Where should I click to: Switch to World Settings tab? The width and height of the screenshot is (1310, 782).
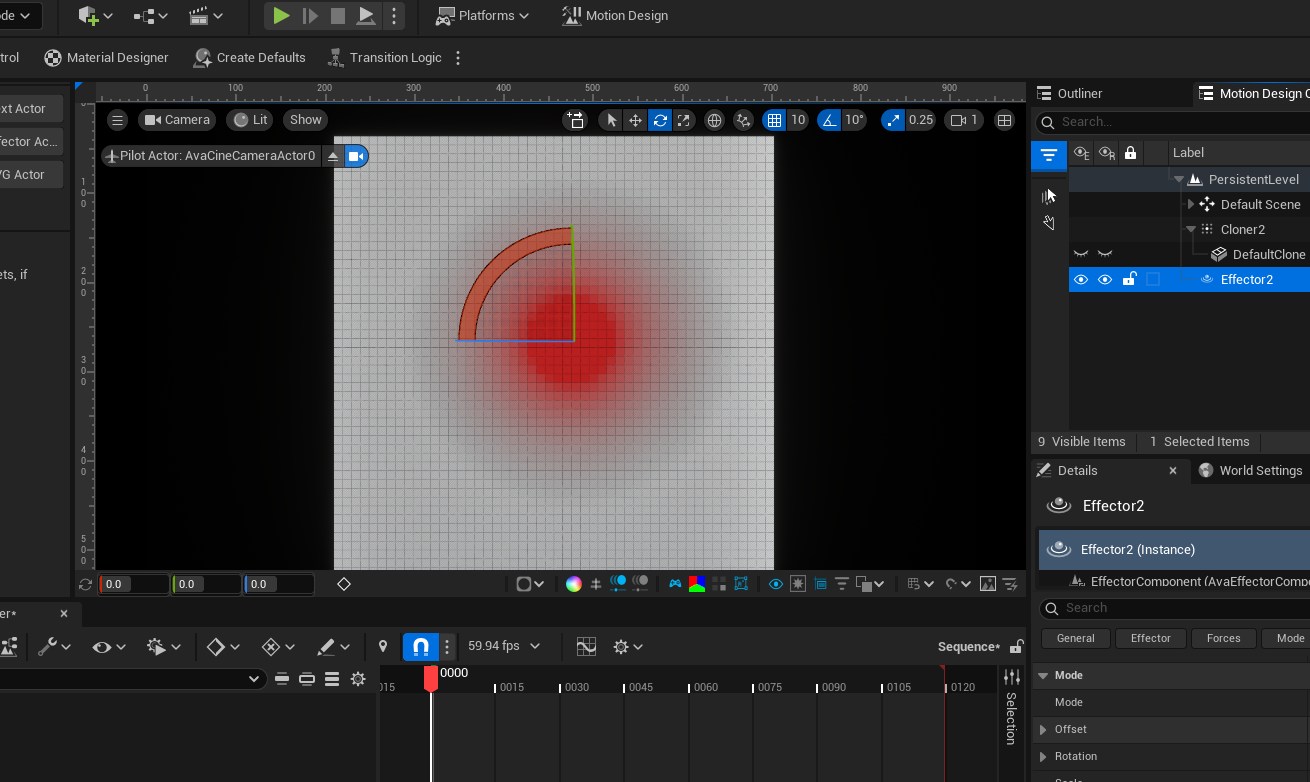pyautogui.click(x=1250, y=470)
